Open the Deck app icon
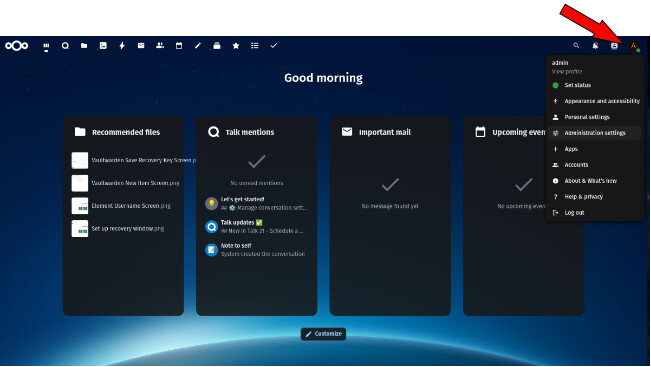 (x=217, y=46)
